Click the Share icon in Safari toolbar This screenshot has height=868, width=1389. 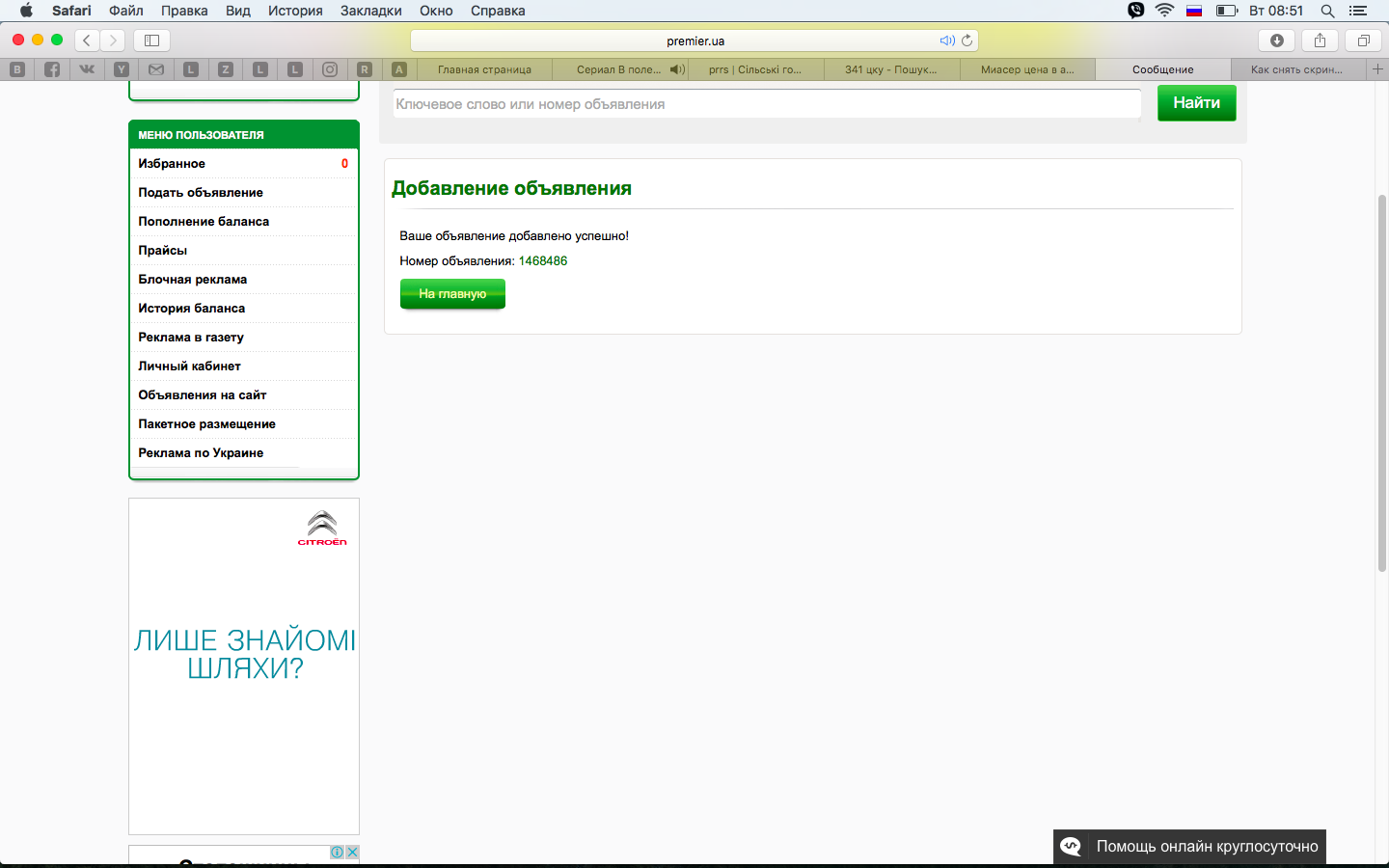click(1320, 41)
